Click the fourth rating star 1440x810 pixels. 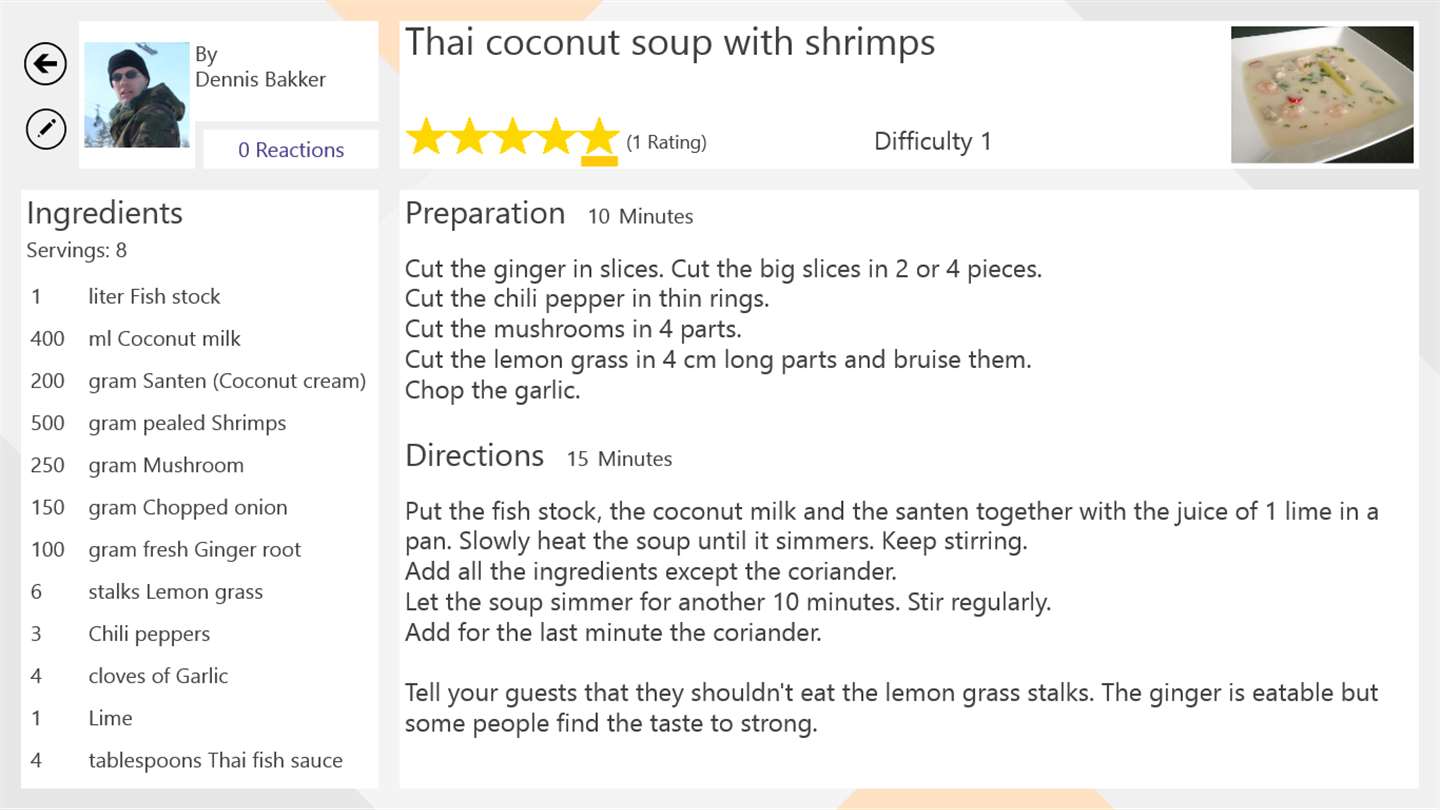(555, 137)
